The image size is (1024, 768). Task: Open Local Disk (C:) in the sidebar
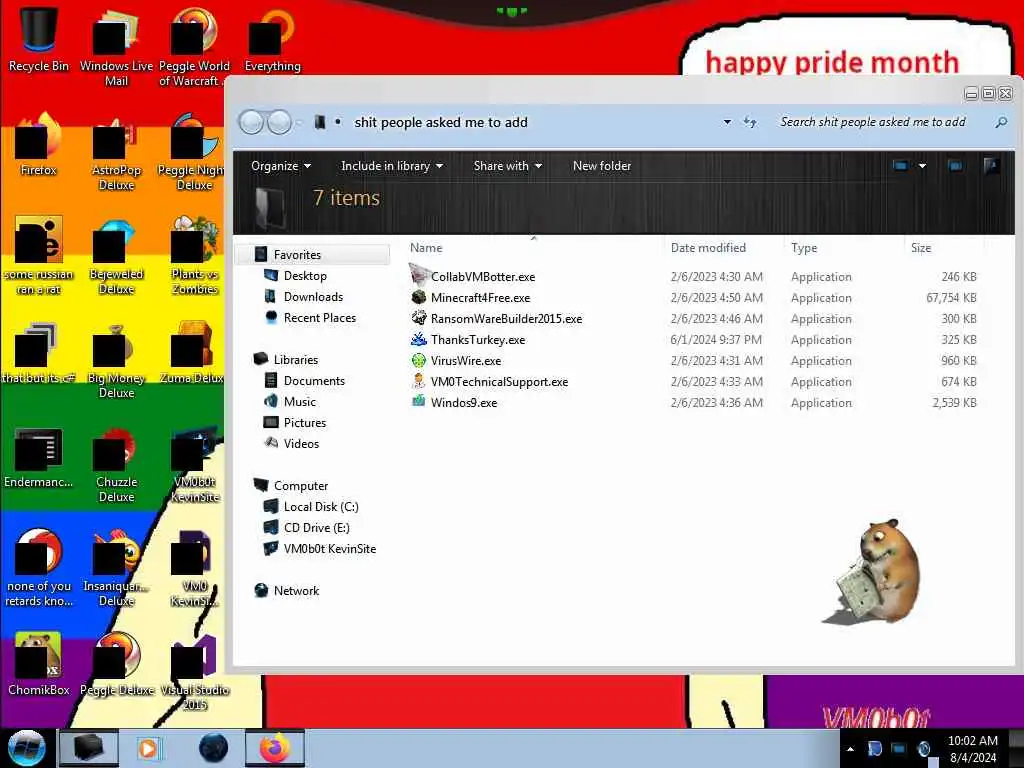tap(321, 507)
